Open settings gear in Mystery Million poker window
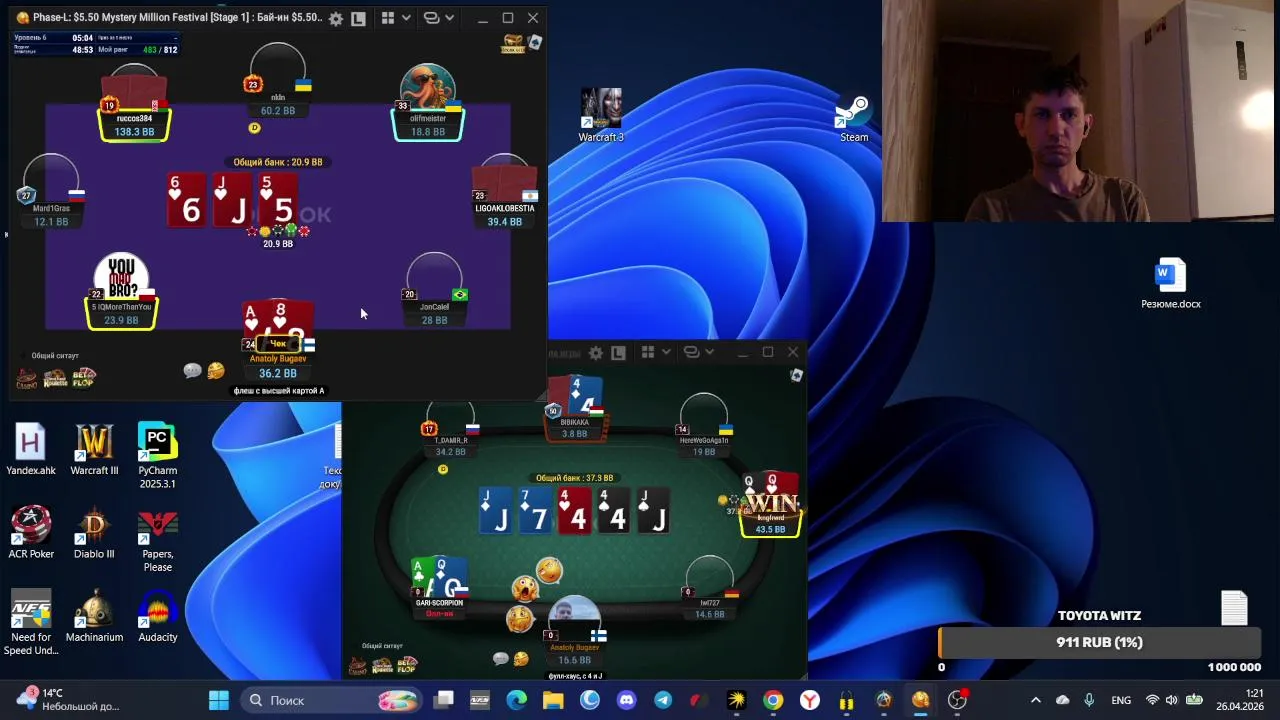This screenshot has height=720, width=1280. (x=336, y=18)
